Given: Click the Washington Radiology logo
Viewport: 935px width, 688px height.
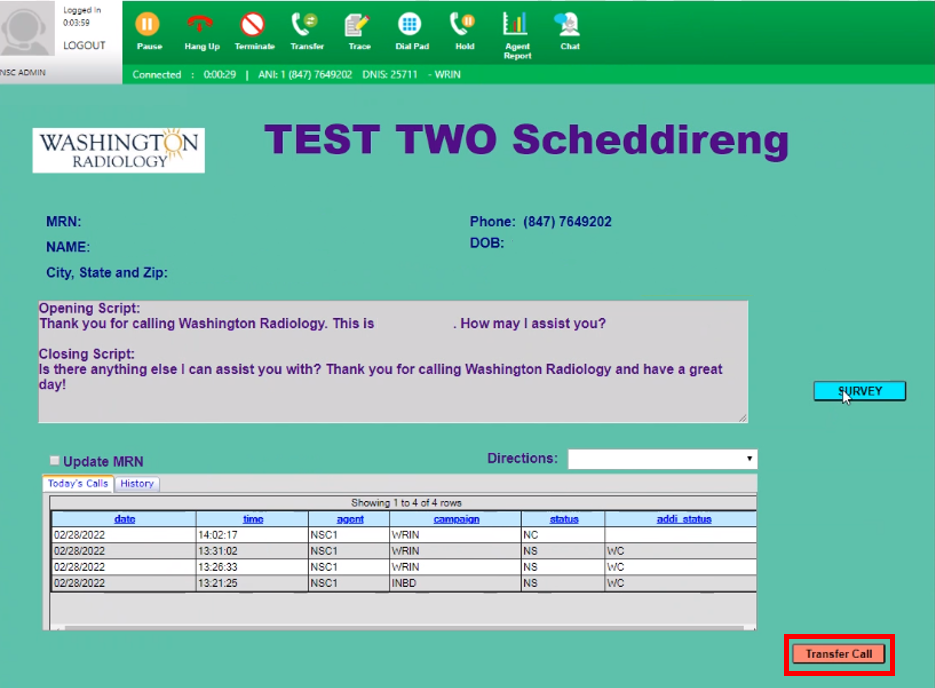Looking at the screenshot, I should tap(119, 150).
